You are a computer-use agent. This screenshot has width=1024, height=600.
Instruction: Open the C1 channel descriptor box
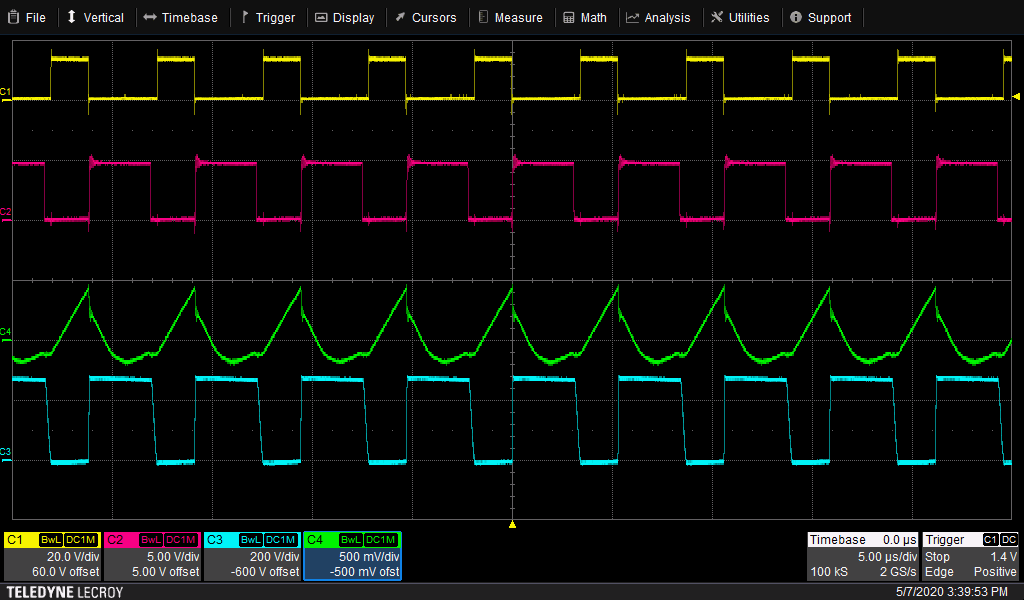click(52, 556)
